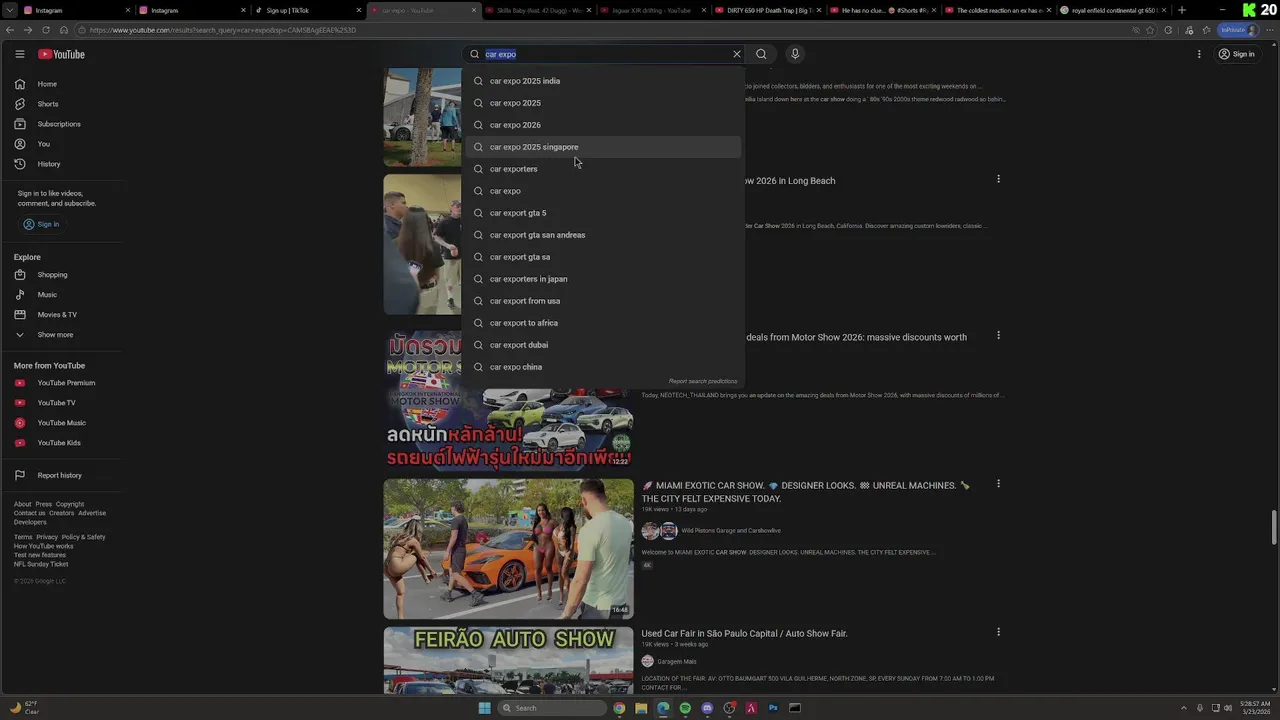Select suggestion 'car exporters in japan'

603,279
